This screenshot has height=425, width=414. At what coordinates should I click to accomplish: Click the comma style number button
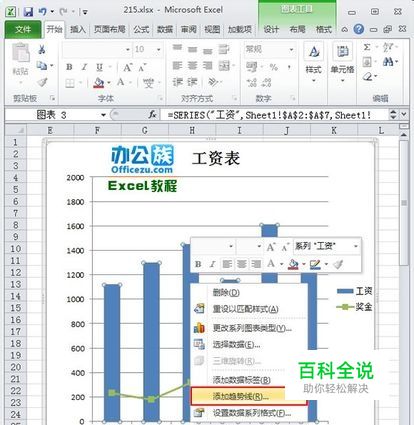click(289, 67)
